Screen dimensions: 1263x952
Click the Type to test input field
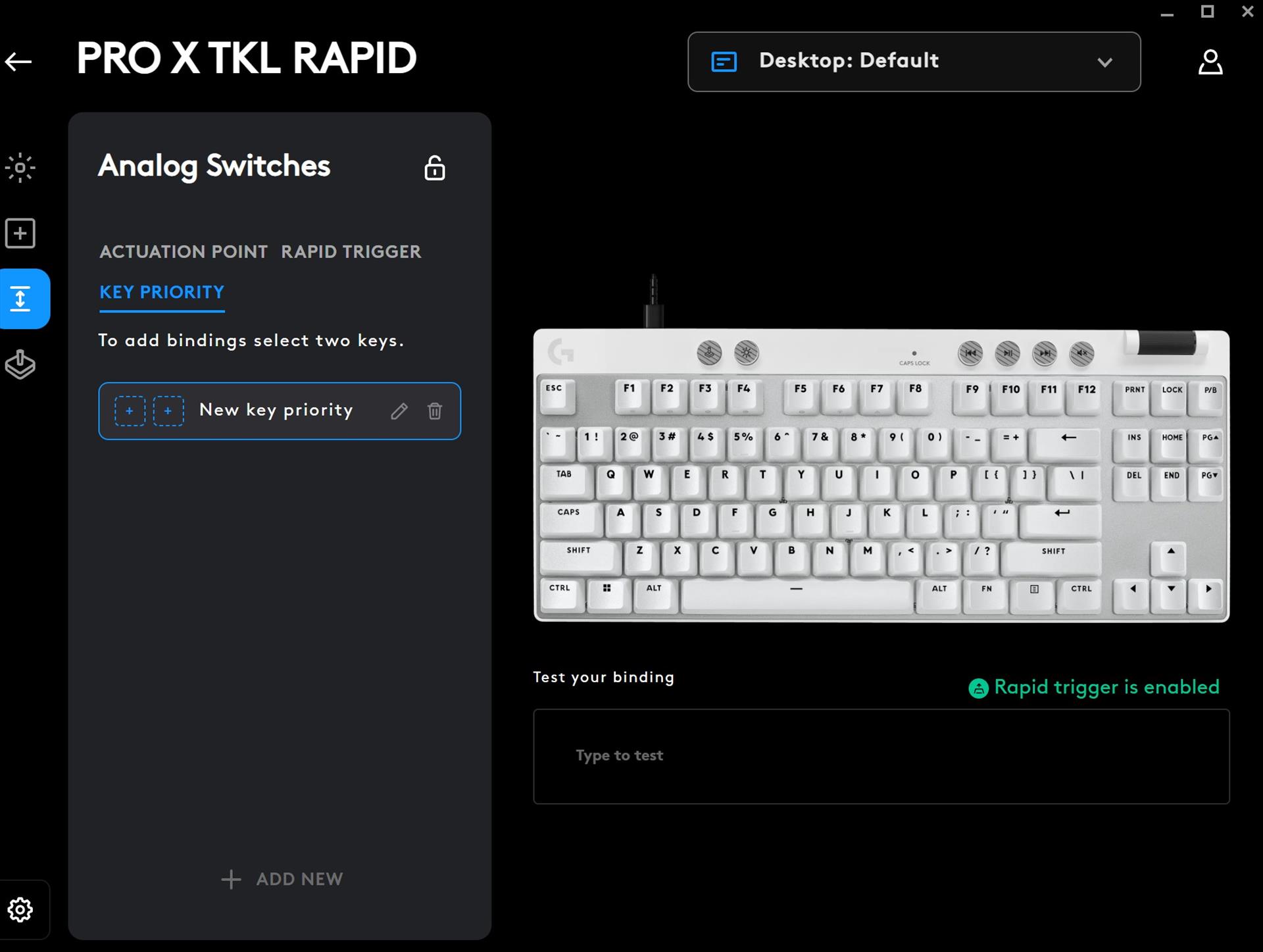(x=881, y=756)
